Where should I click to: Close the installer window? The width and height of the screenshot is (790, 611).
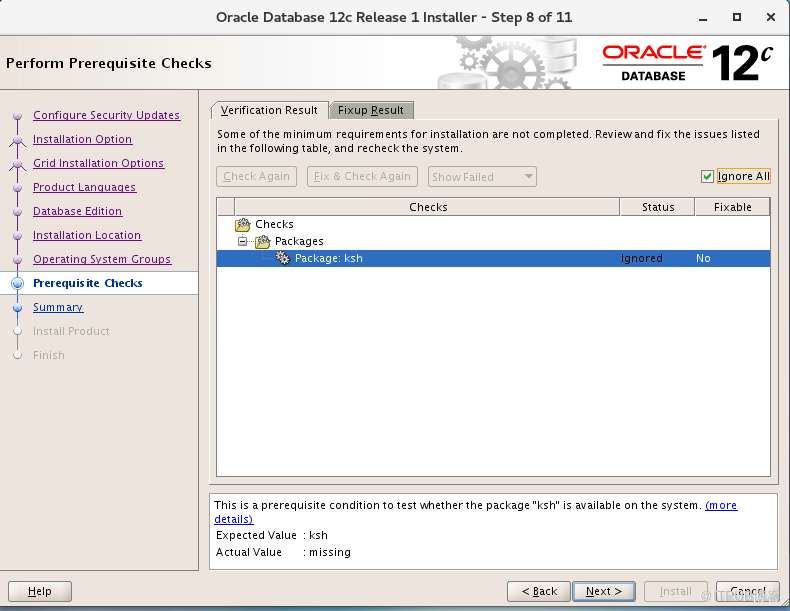(x=770, y=17)
